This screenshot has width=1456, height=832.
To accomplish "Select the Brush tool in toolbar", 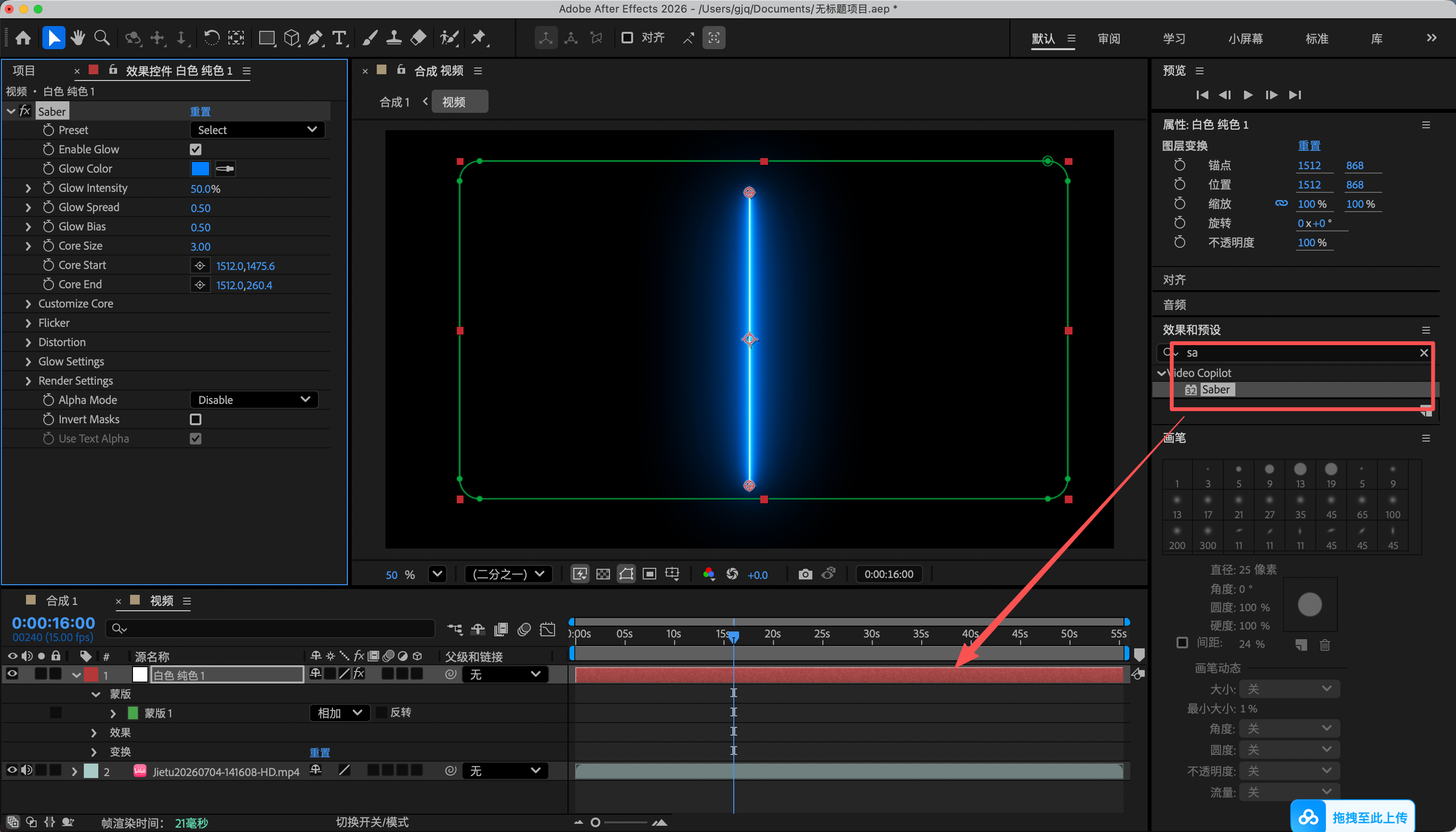I will coord(370,38).
